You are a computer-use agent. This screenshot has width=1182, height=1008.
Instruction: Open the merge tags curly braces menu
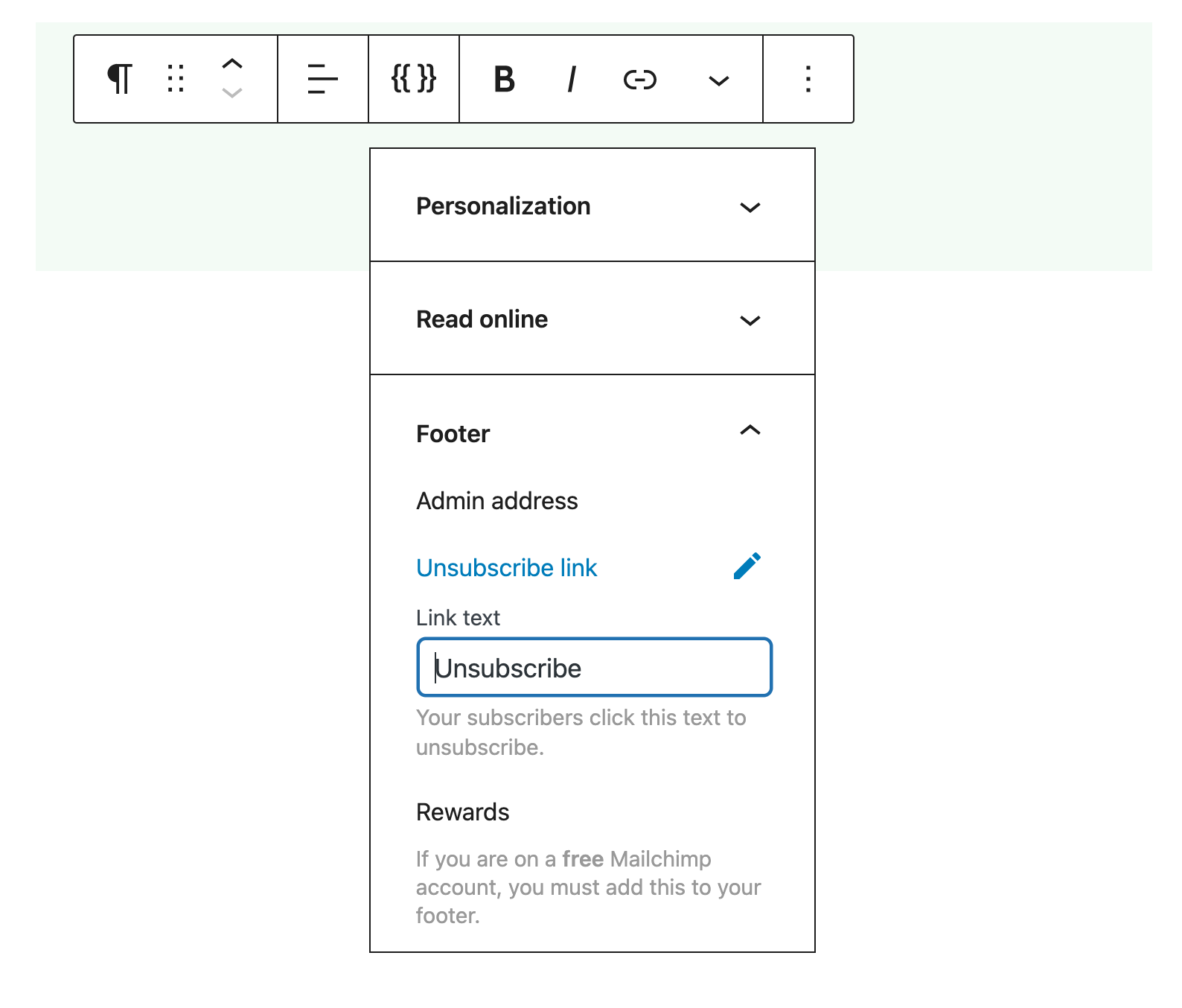tap(414, 79)
